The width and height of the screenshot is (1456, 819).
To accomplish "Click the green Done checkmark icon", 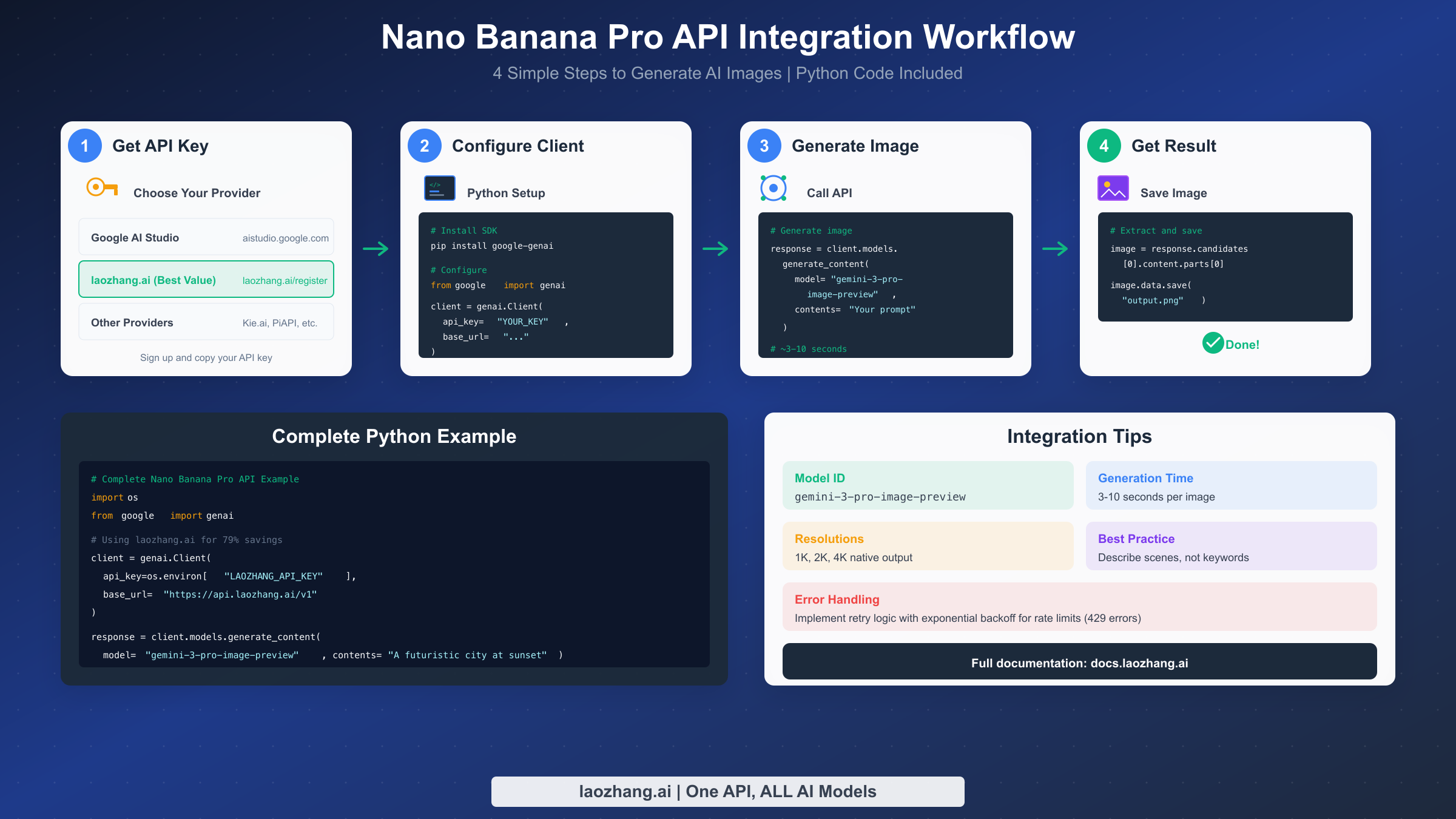I will click(x=1213, y=343).
